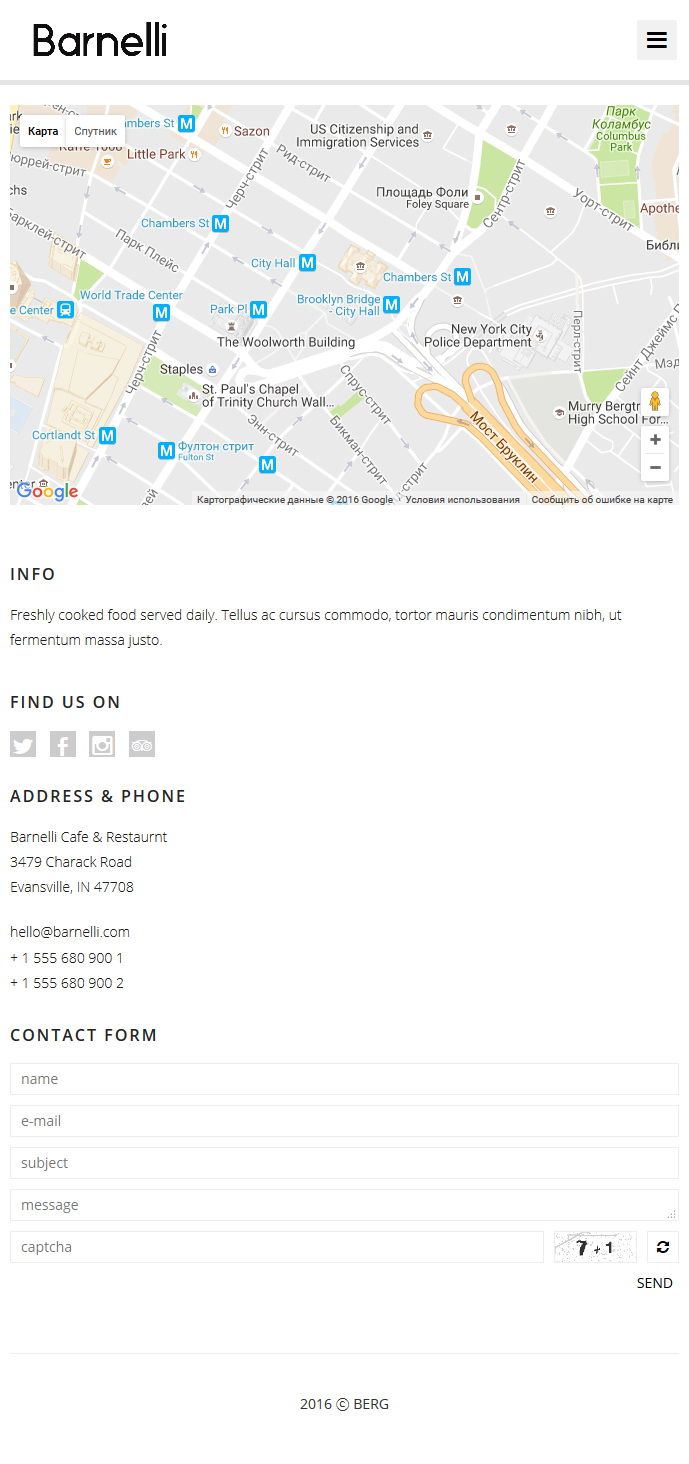
Task: Click inside the message text area
Action: (x=344, y=1205)
